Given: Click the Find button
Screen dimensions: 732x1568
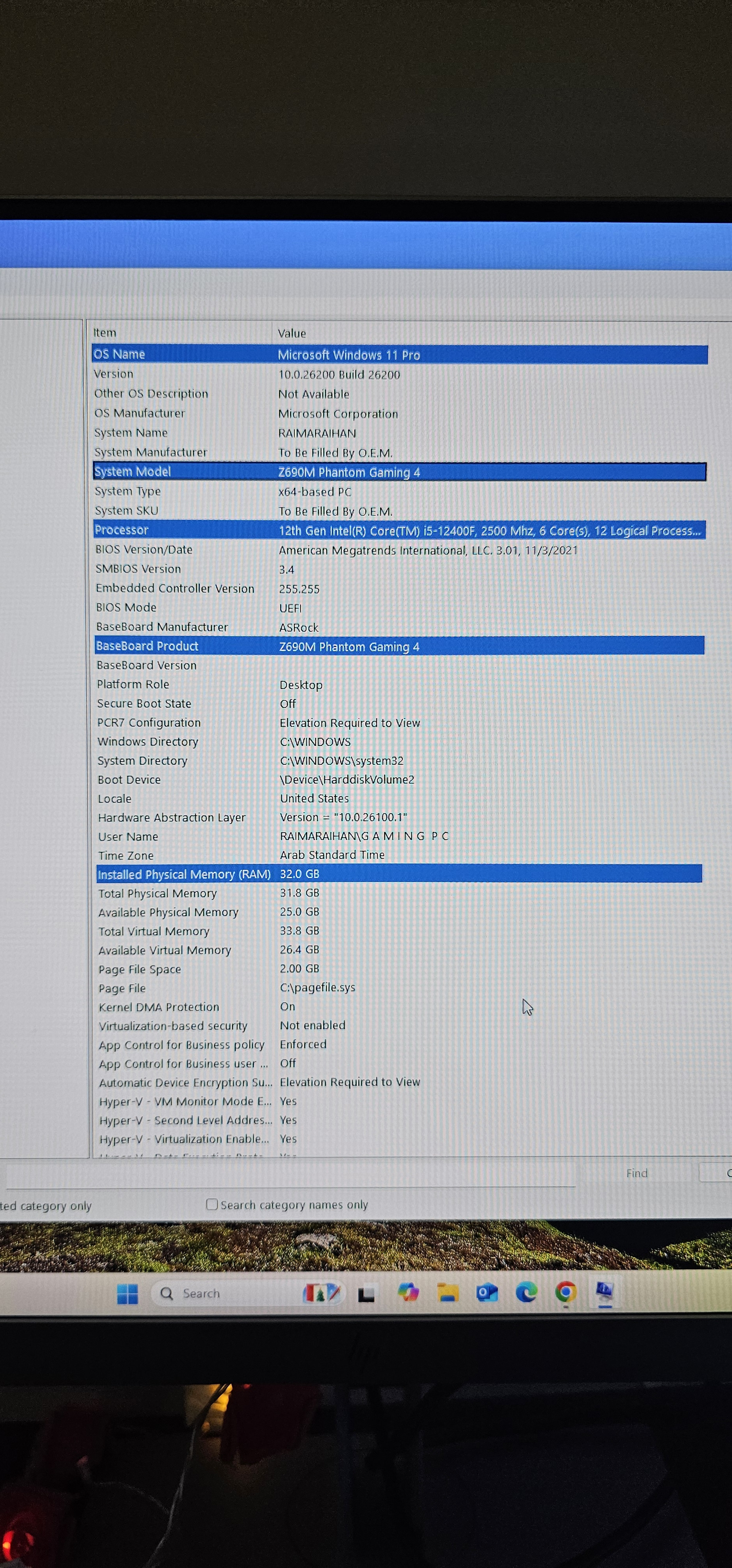Looking at the screenshot, I should point(636,1173).
